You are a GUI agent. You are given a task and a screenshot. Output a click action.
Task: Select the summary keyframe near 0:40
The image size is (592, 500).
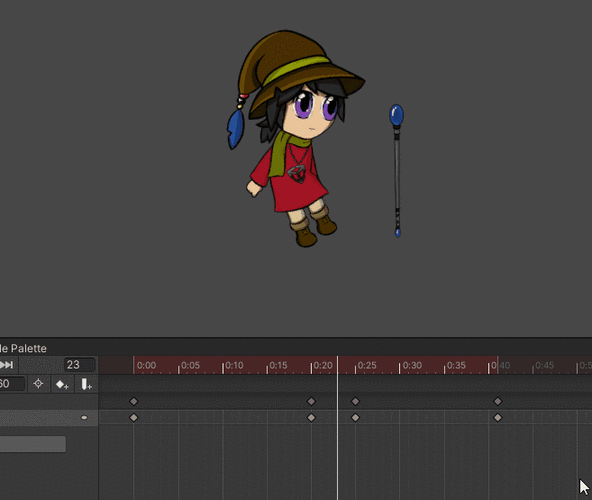498,401
